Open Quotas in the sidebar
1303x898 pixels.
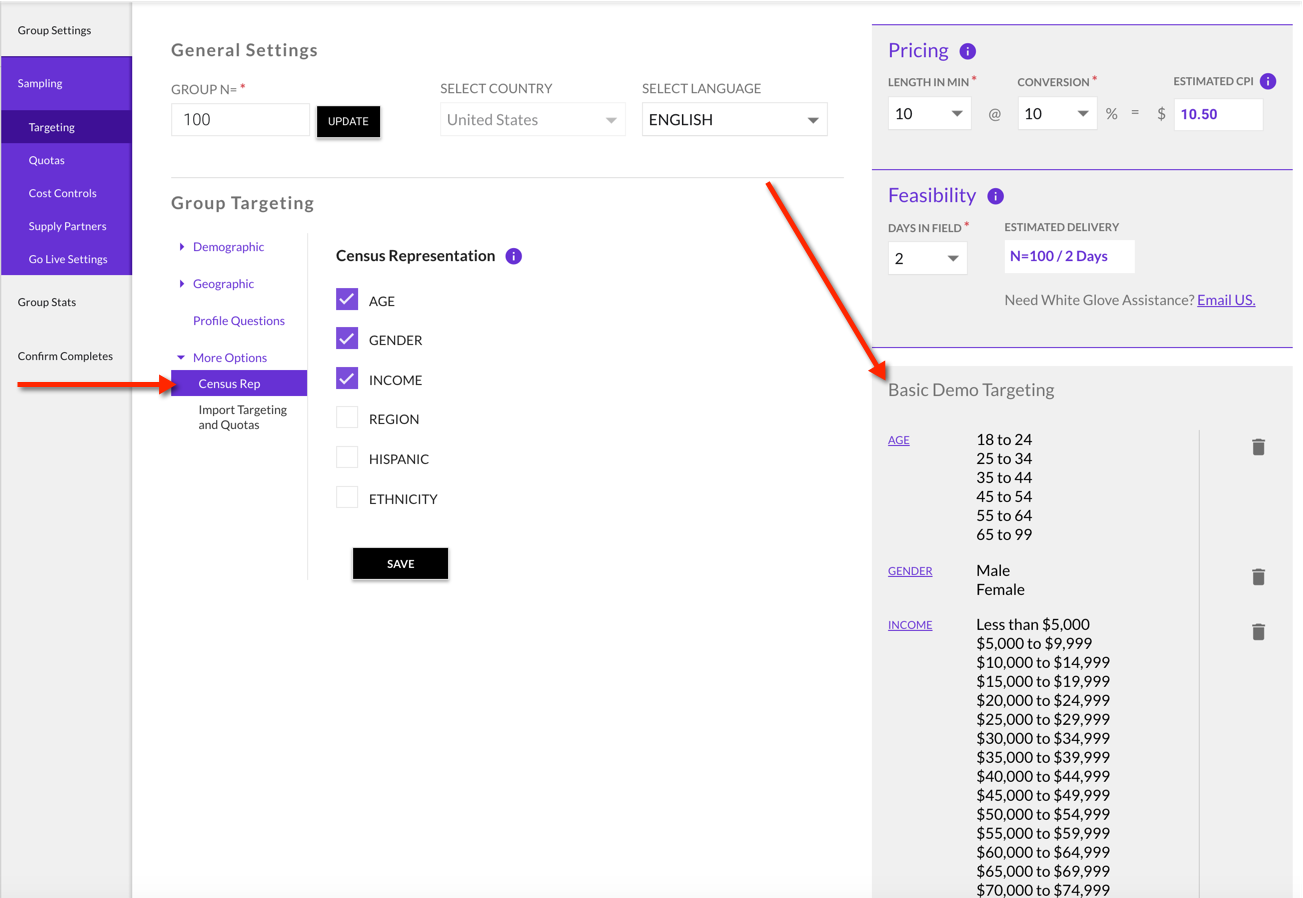[x=47, y=160]
